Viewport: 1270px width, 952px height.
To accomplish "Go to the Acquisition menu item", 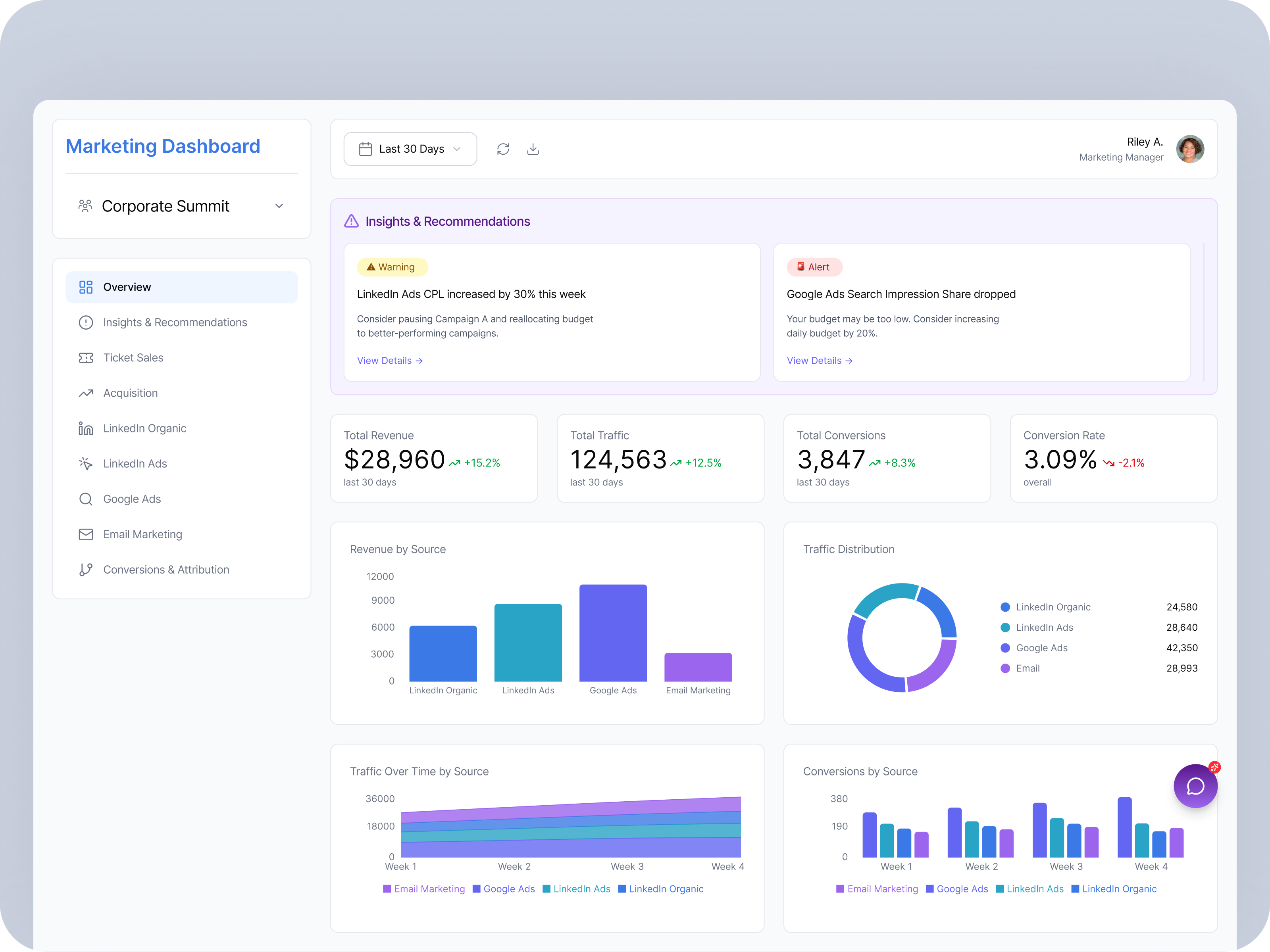I will pos(130,393).
